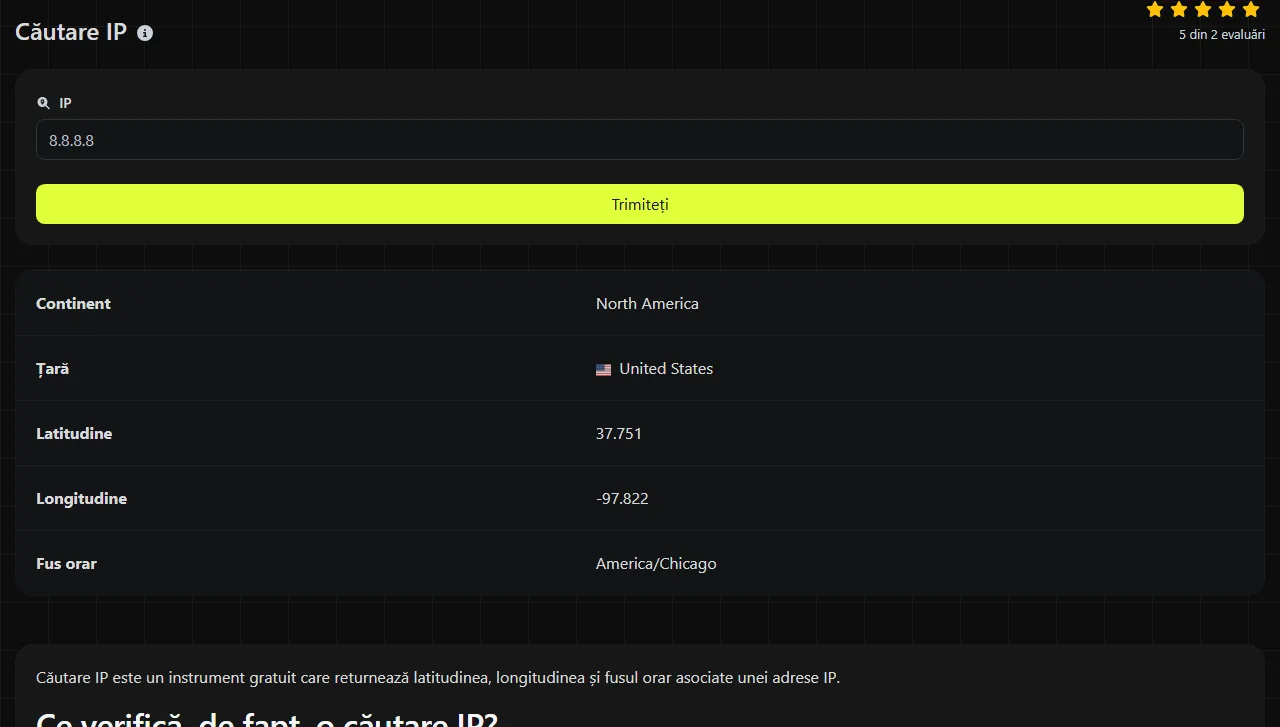The height and width of the screenshot is (727, 1280).
Task: Select the longitude value -97.822
Action: point(622,499)
